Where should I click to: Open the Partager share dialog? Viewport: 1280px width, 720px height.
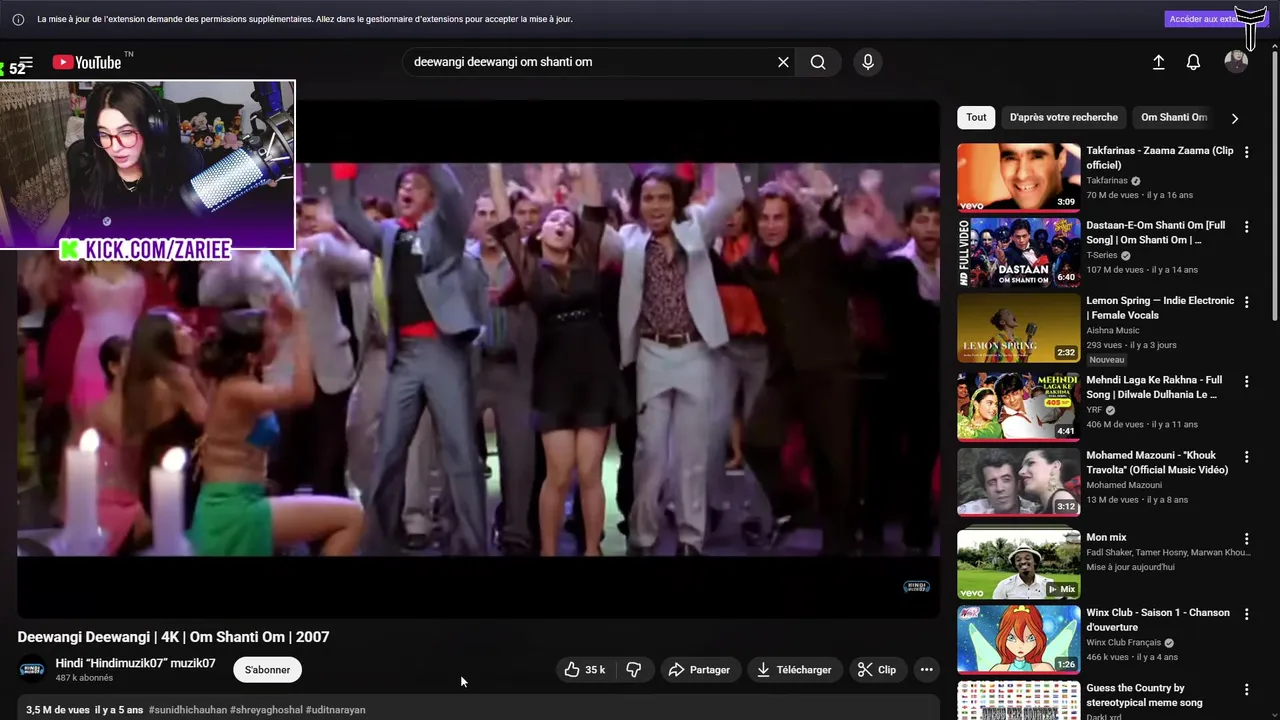pos(699,670)
